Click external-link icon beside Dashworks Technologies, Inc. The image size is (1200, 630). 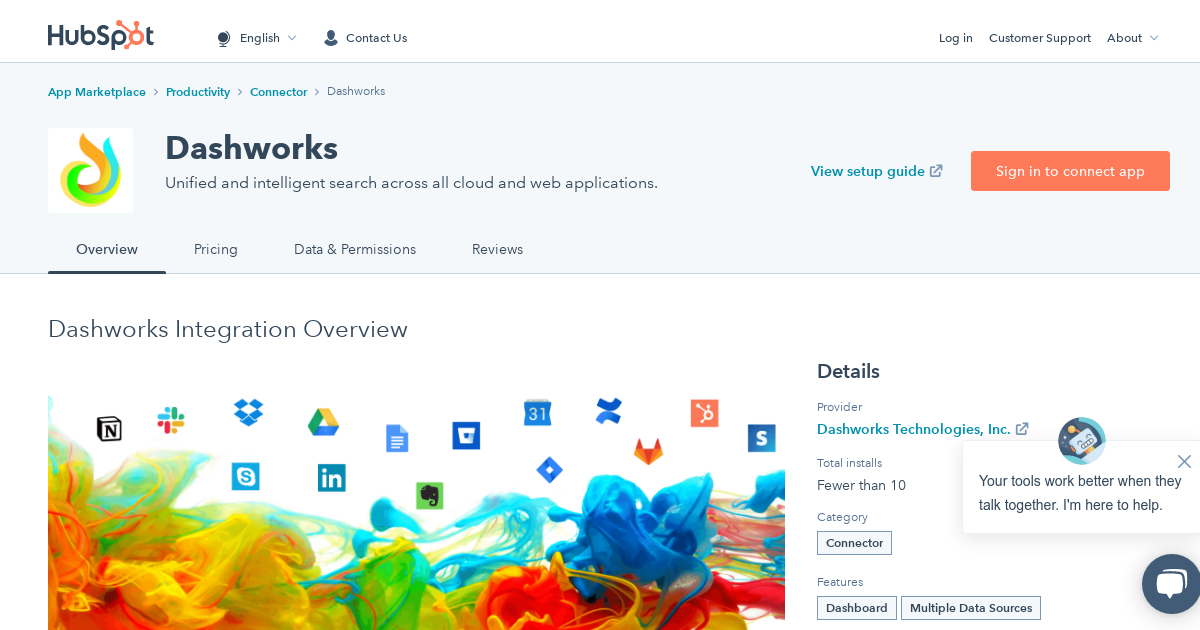click(x=1022, y=429)
